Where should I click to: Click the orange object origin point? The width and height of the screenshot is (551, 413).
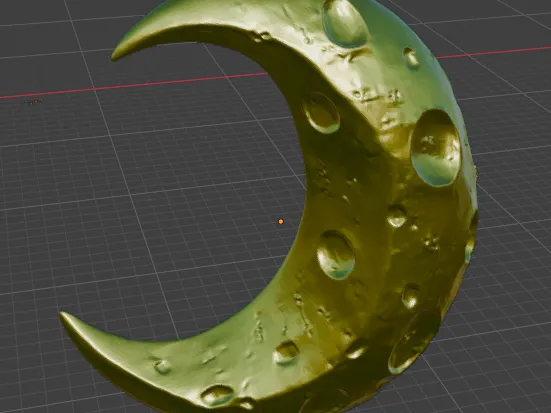click(281, 221)
